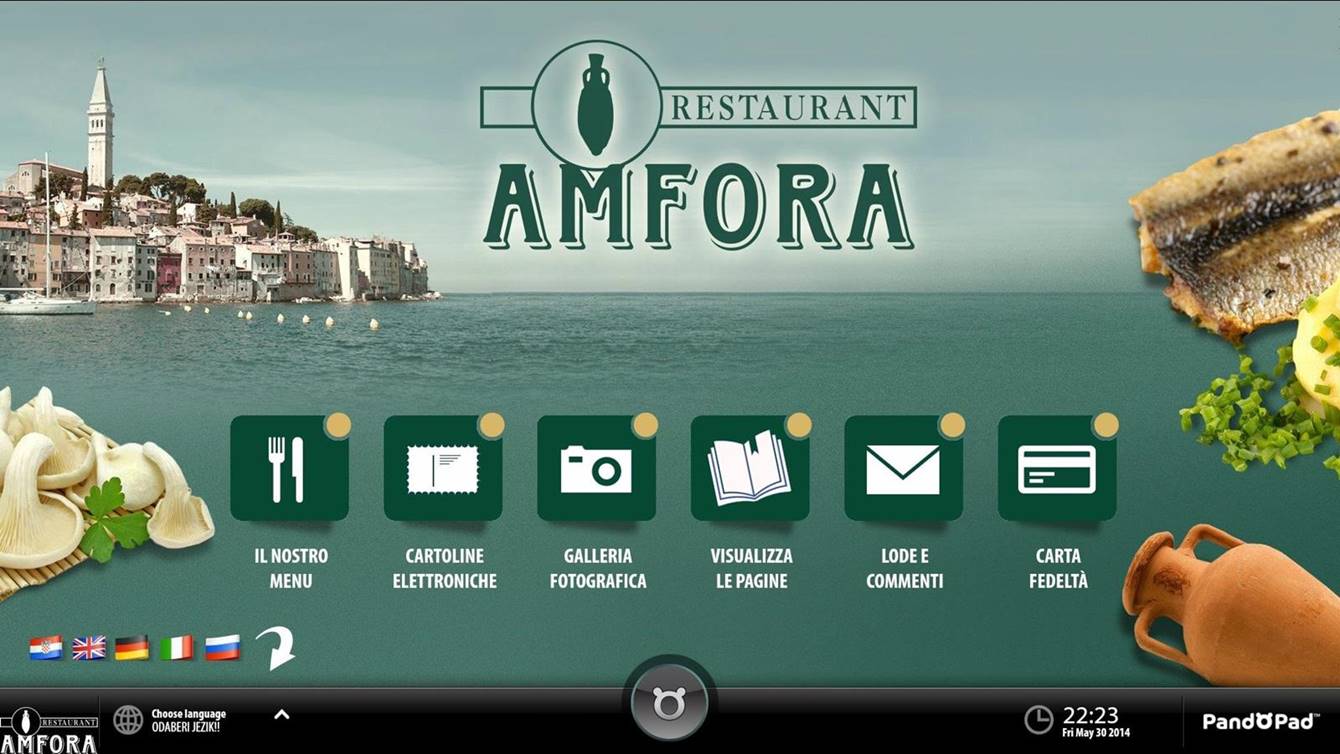
Task: Click the CARTA FEDELTÀ label
Action: (x=1058, y=568)
